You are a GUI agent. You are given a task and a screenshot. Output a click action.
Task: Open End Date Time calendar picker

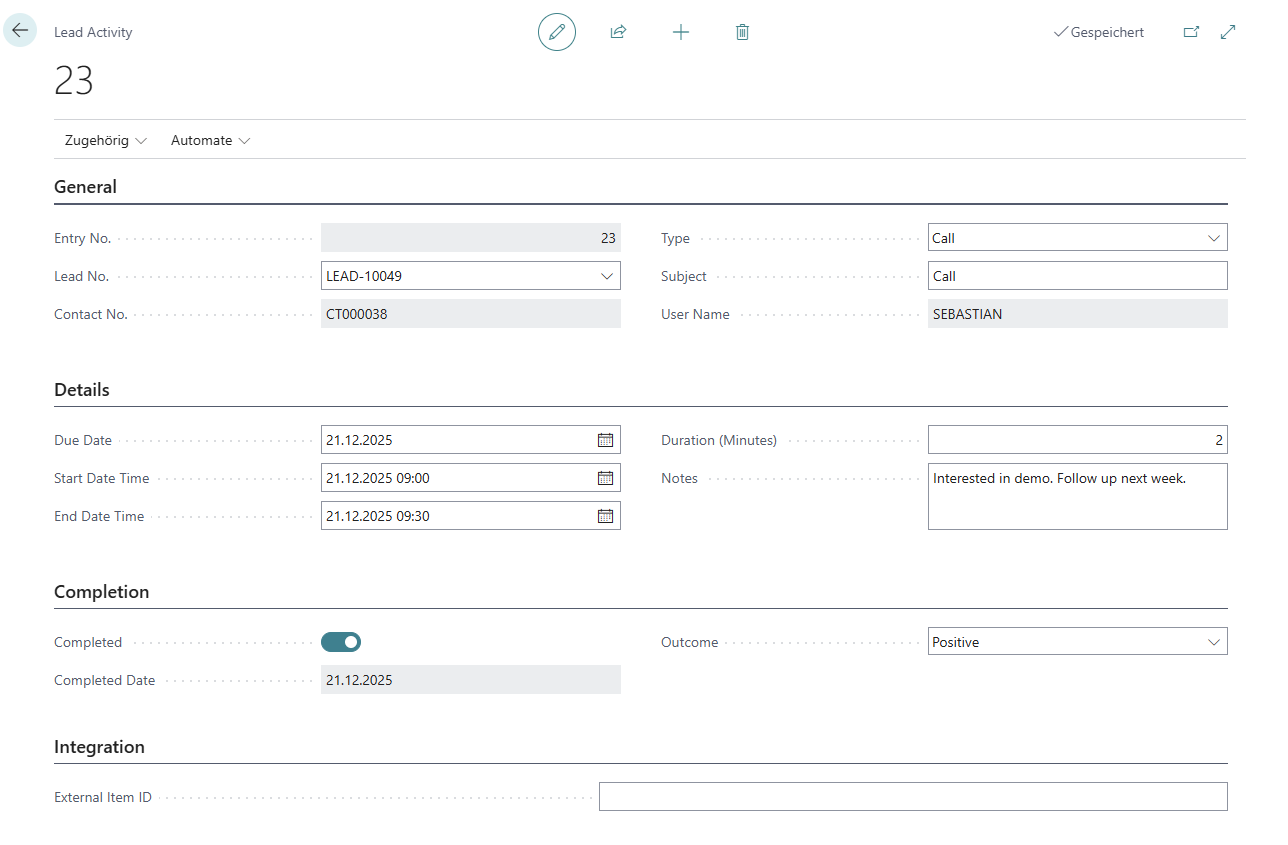(605, 516)
